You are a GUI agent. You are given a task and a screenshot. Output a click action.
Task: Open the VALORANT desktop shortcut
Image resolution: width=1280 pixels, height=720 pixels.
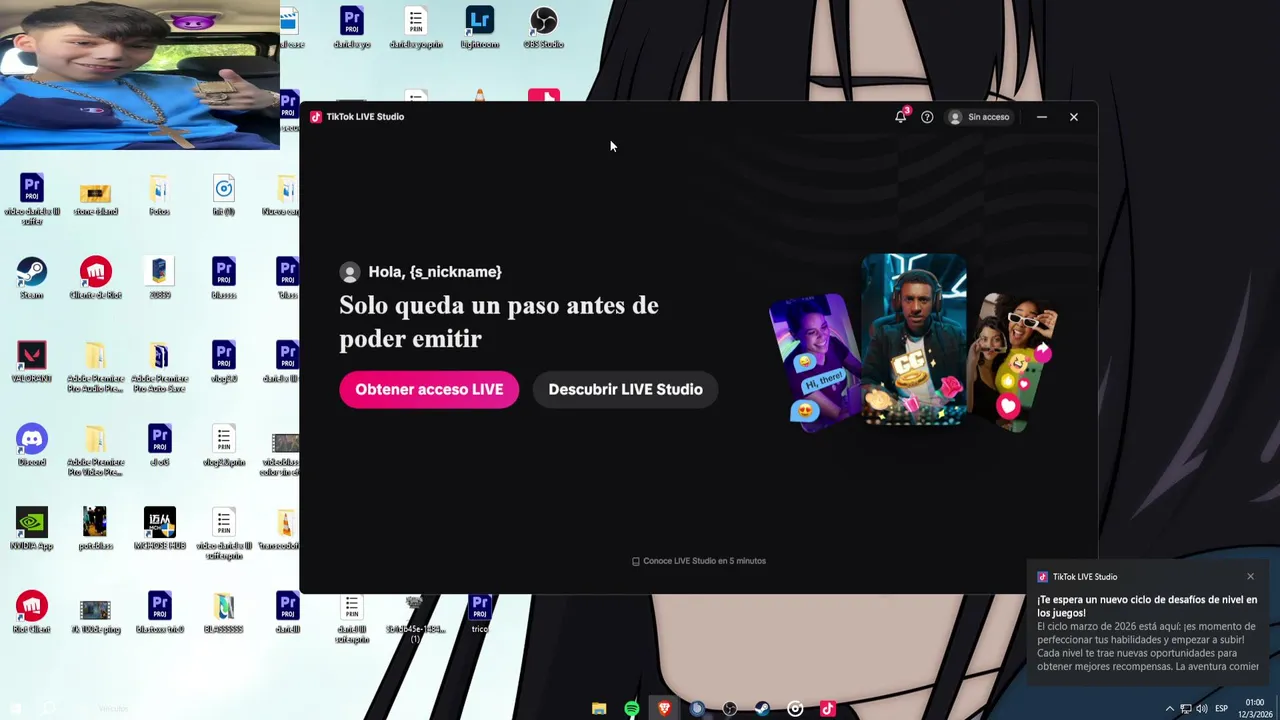tap(32, 362)
